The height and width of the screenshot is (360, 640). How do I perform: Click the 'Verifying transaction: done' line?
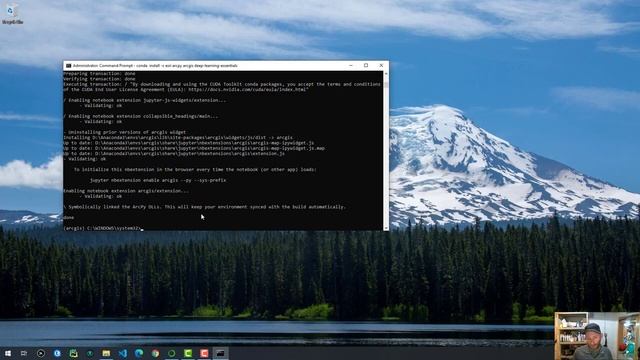100,79
